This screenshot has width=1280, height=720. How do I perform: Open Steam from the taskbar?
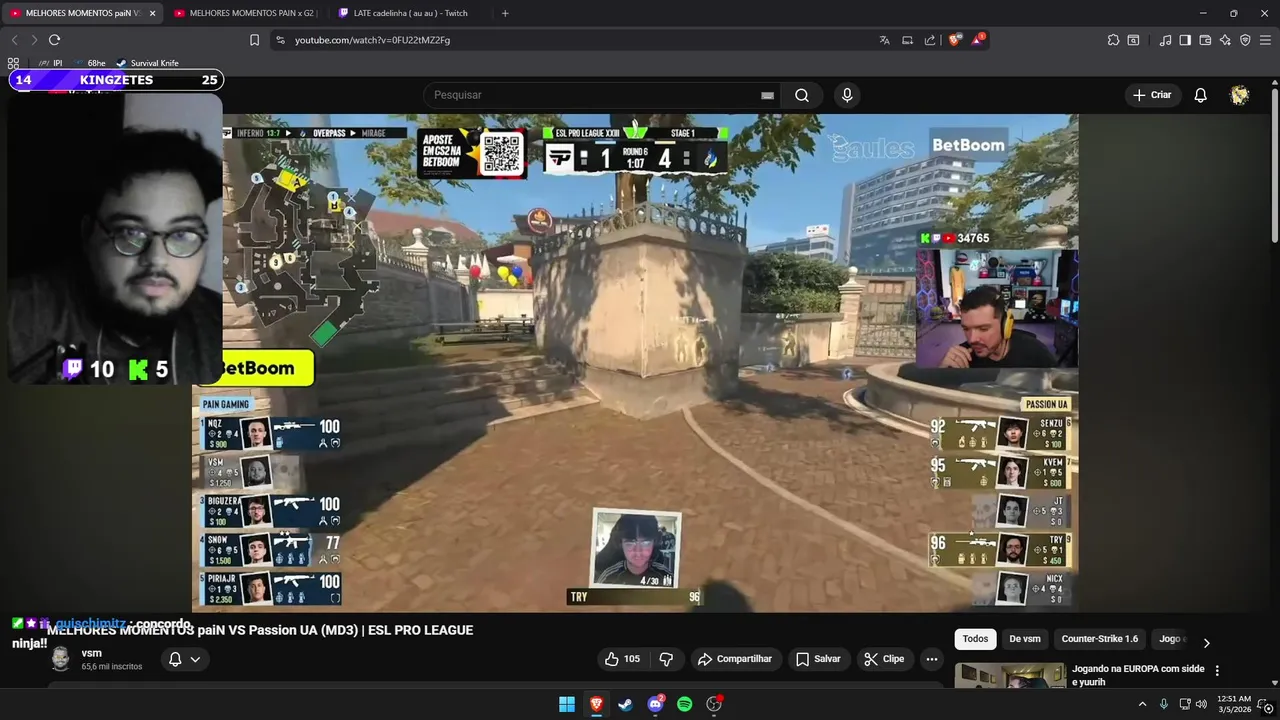pyautogui.click(x=625, y=704)
